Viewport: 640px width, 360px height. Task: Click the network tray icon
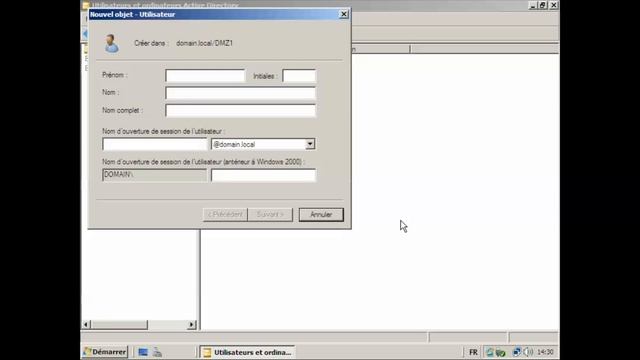coord(517,352)
